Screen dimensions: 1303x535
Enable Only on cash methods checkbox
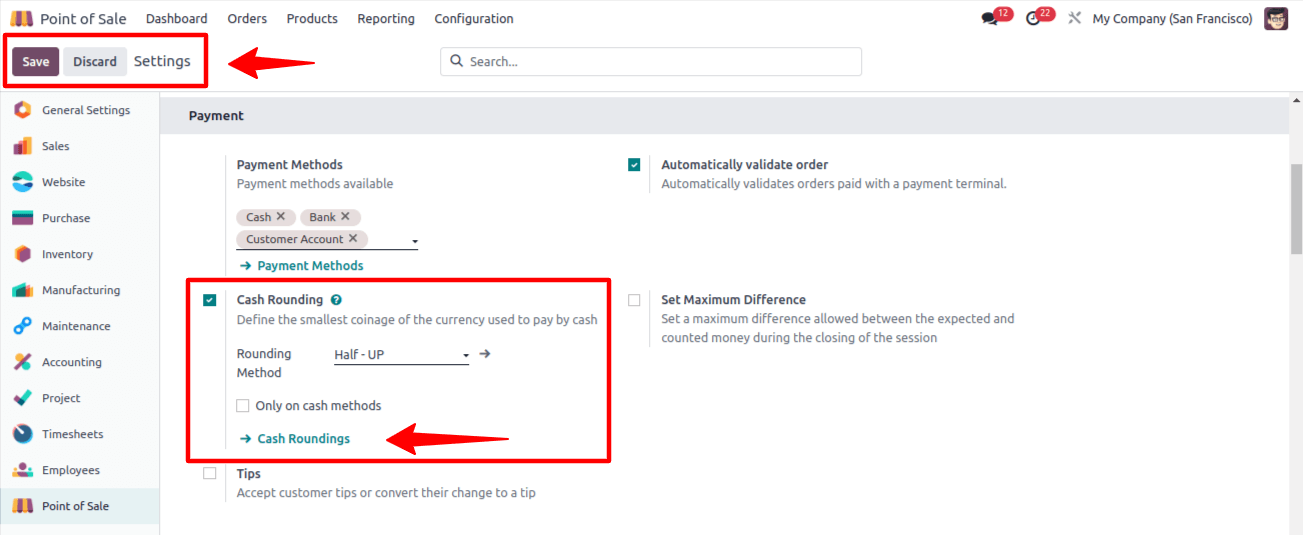(x=243, y=406)
